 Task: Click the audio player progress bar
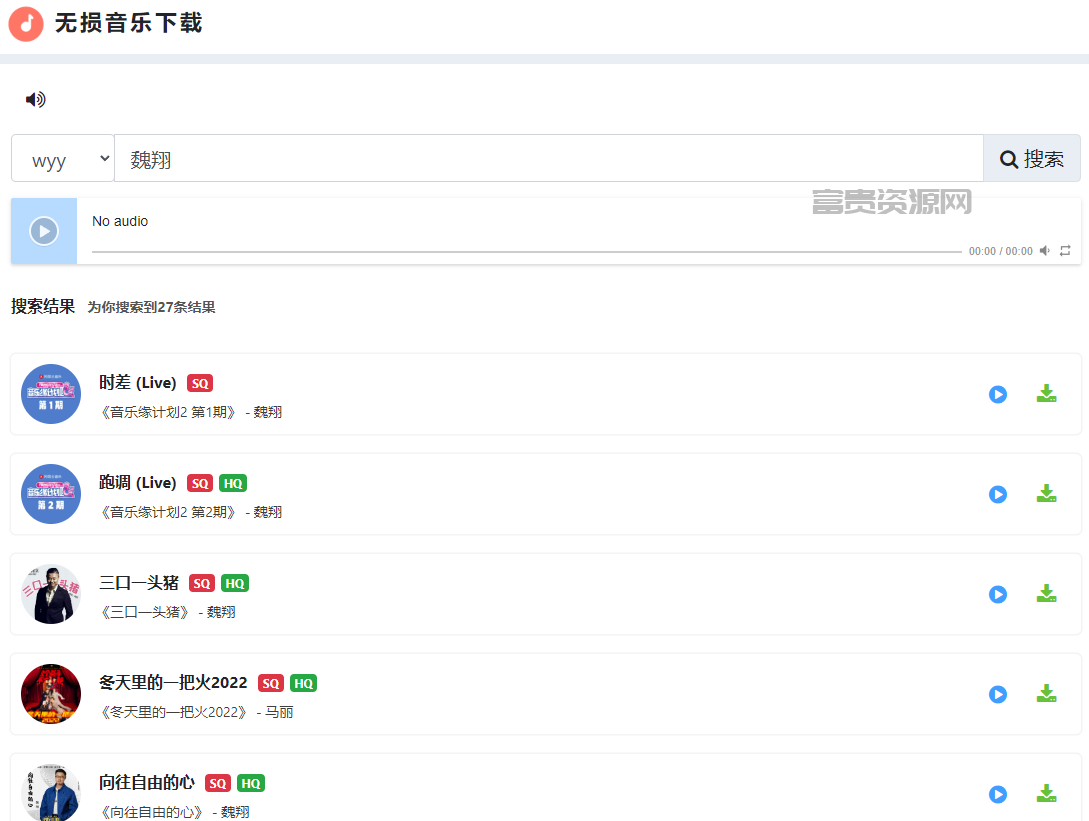click(526, 251)
